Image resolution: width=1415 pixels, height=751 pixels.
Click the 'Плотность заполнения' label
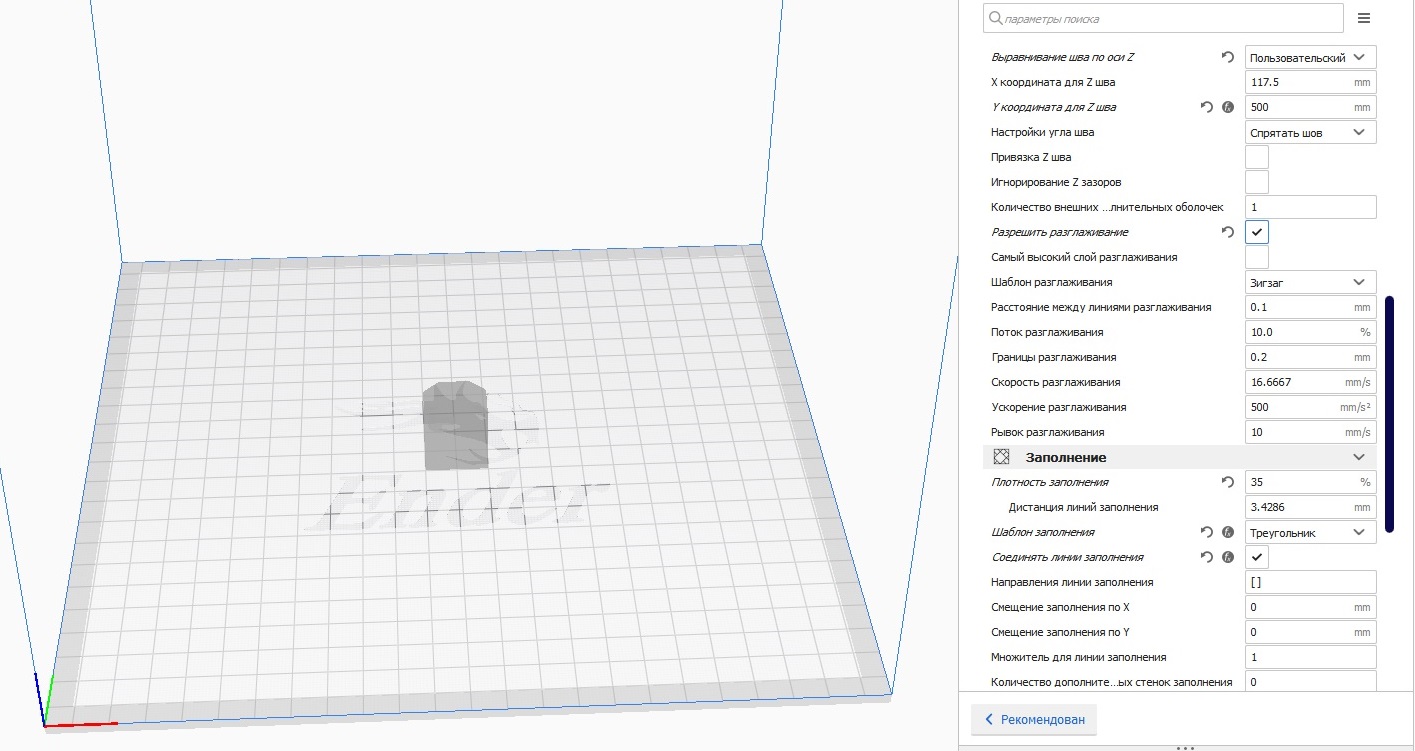pyautogui.click(x=1051, y=482)
